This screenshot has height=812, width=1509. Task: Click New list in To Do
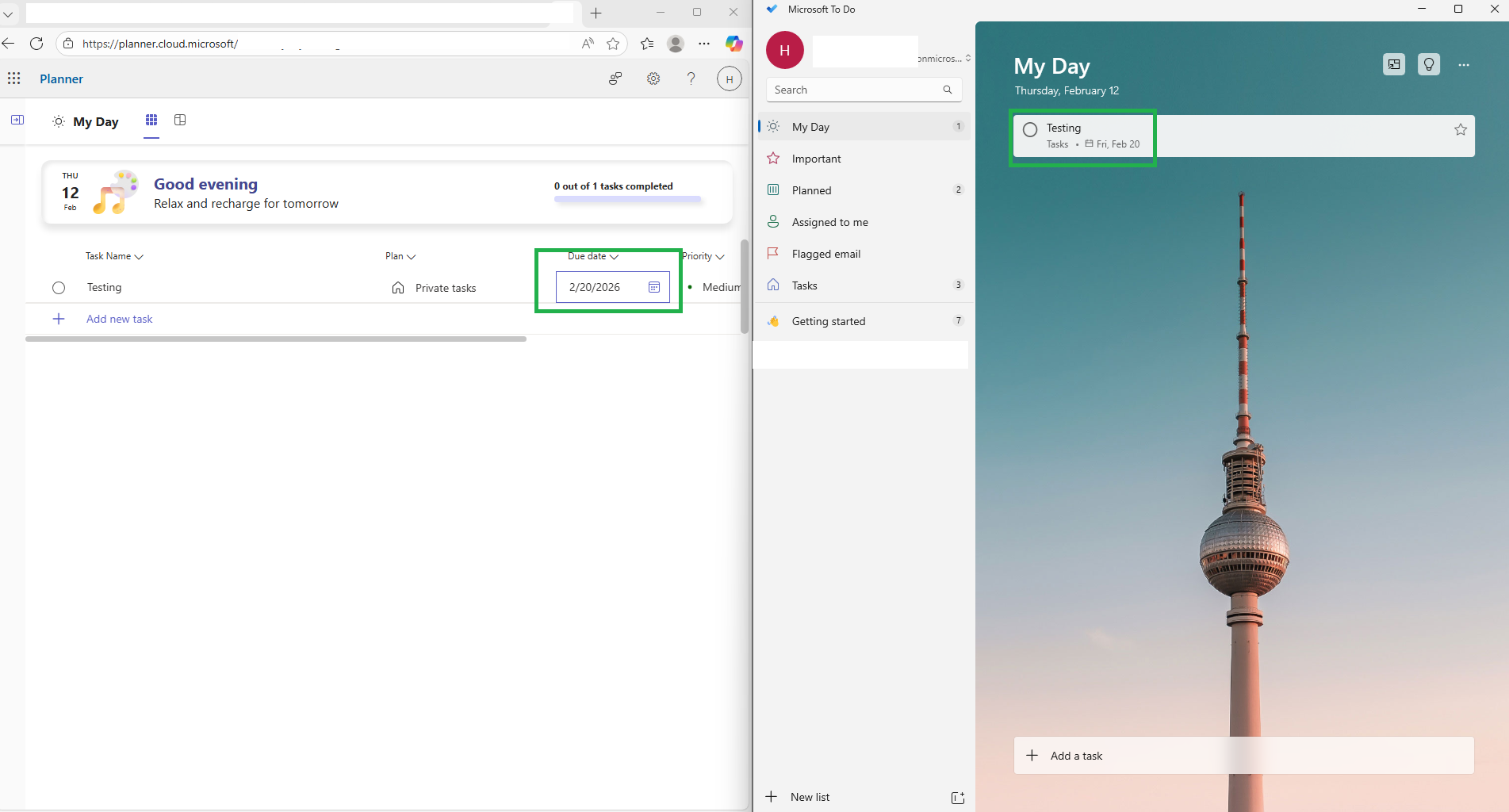[x=810, y=797]
